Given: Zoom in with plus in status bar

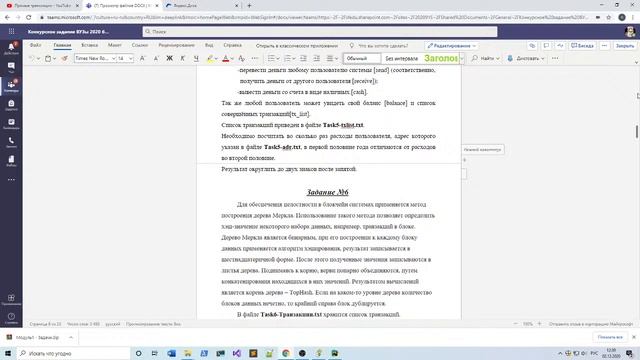Looking at the screenshot, I should click(x=539, y=324).
